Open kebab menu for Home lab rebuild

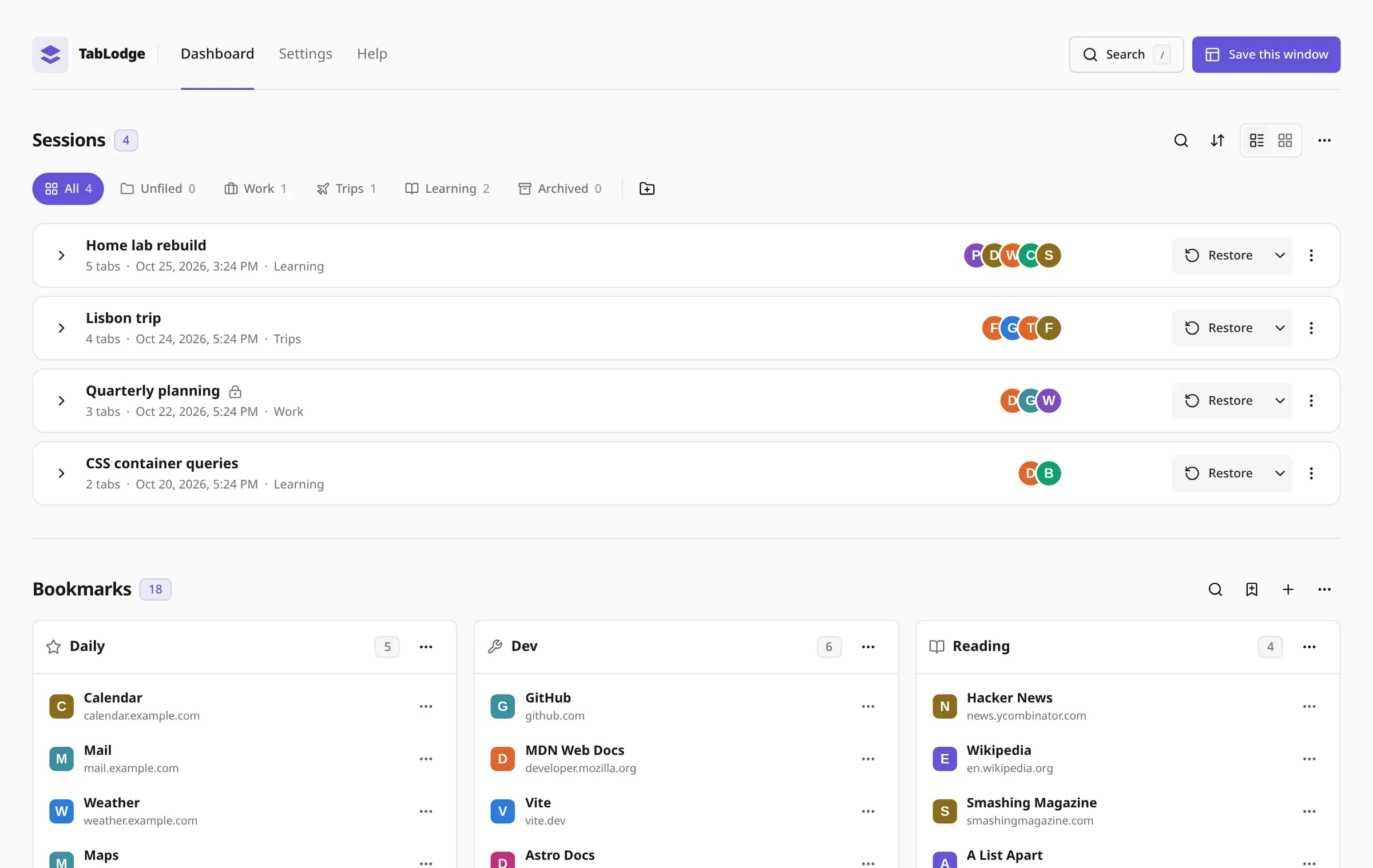(x=1311, y=256)
